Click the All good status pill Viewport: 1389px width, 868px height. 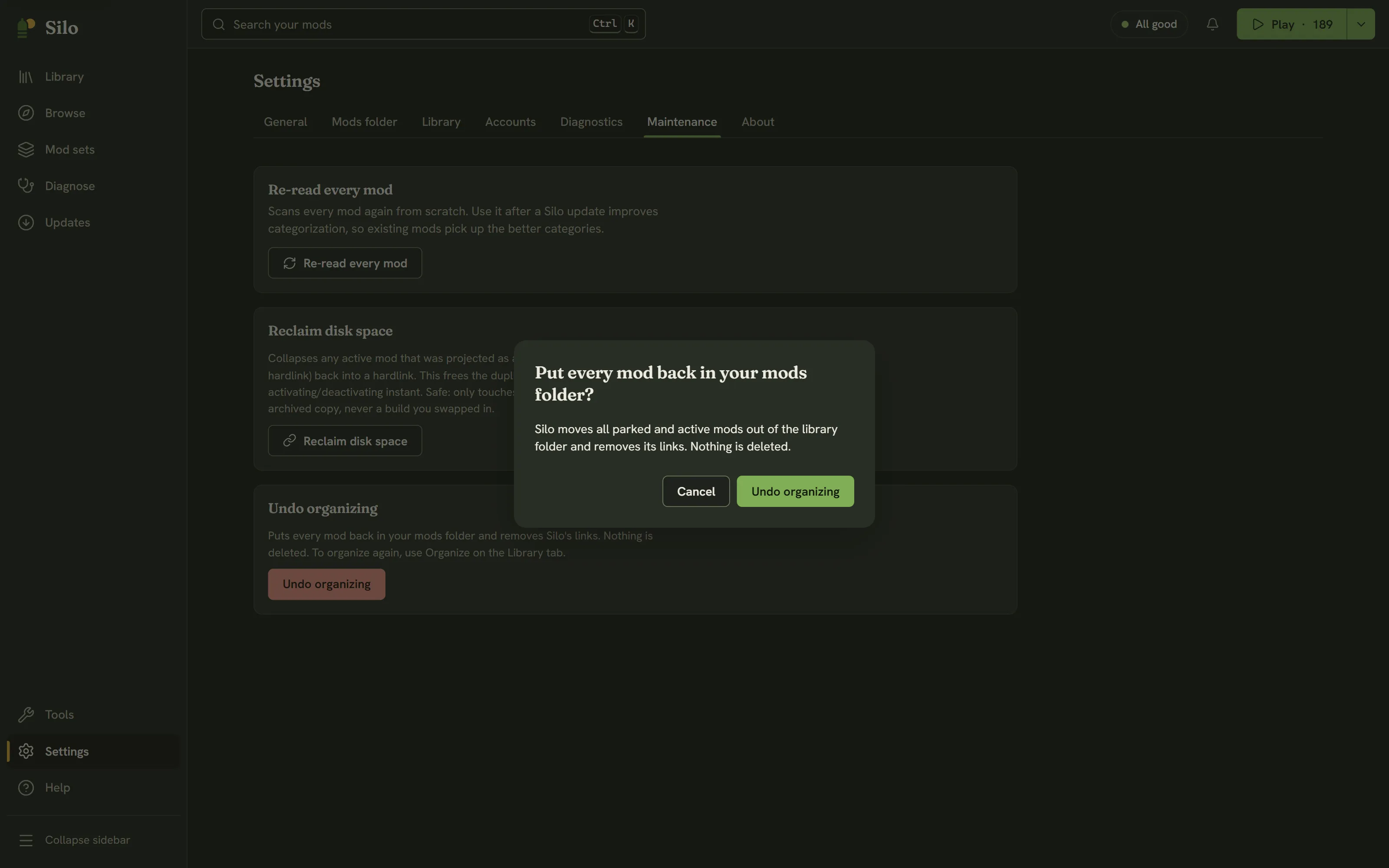point(1149,24)
